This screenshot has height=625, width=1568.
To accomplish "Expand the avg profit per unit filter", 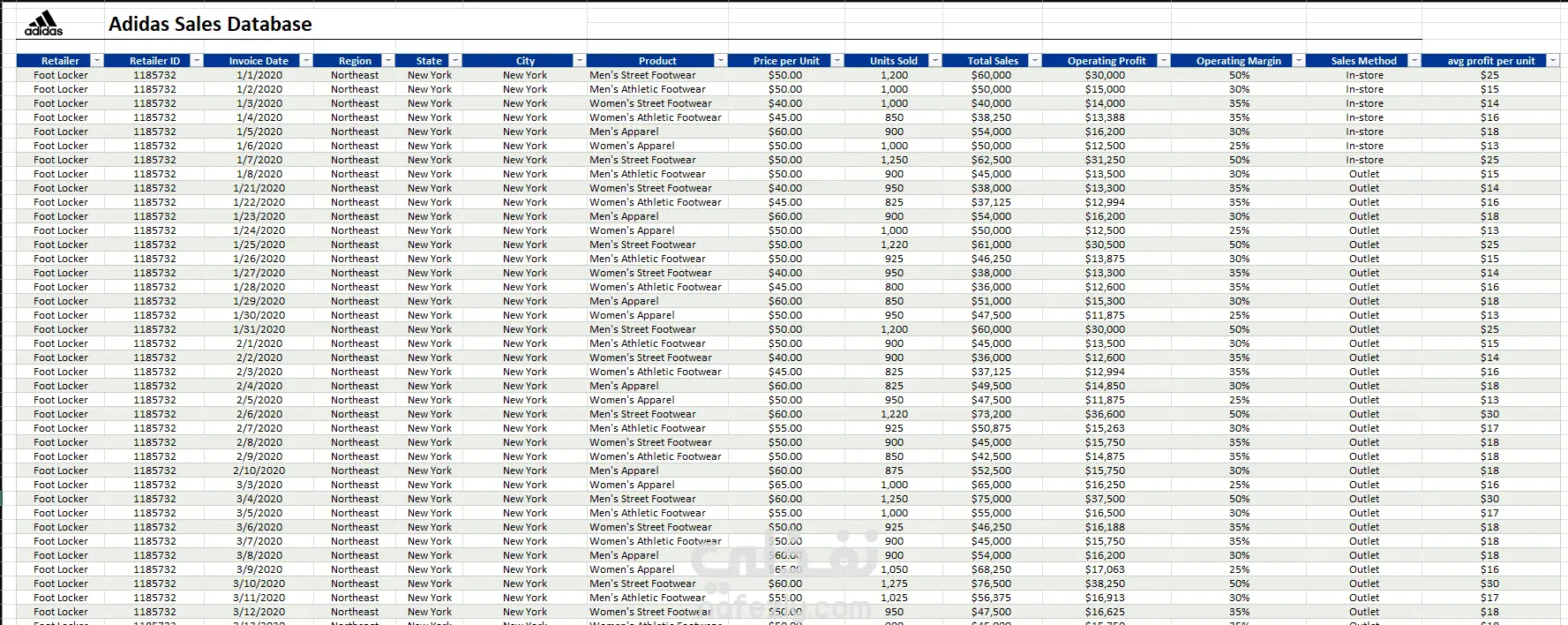I will coord(1553,61).
